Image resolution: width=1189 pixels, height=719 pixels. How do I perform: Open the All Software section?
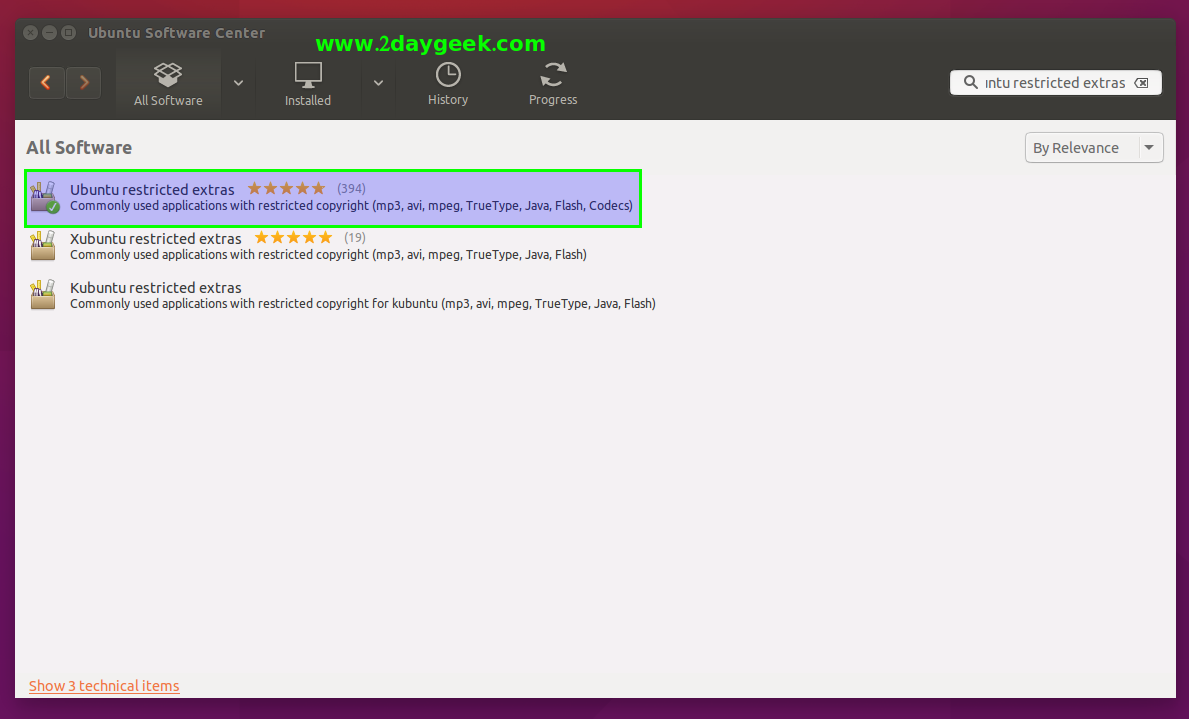click(x=168, y=83)
